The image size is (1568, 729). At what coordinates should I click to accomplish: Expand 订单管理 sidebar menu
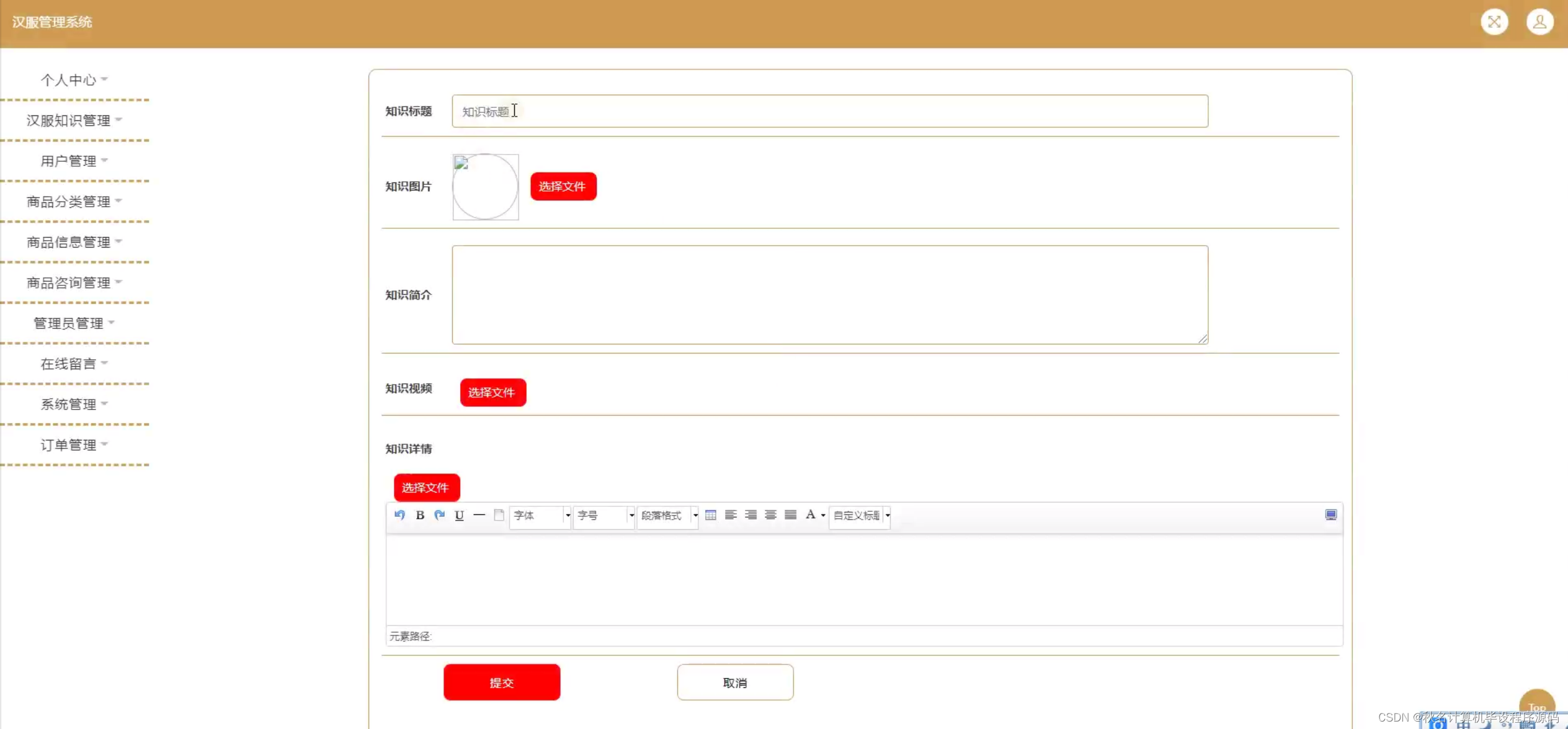[x=74, y=445]
